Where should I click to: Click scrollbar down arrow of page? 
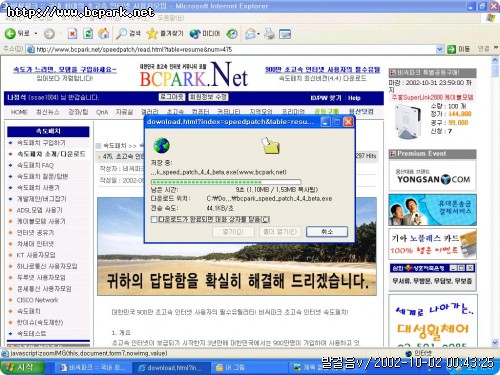click(495, 342)
